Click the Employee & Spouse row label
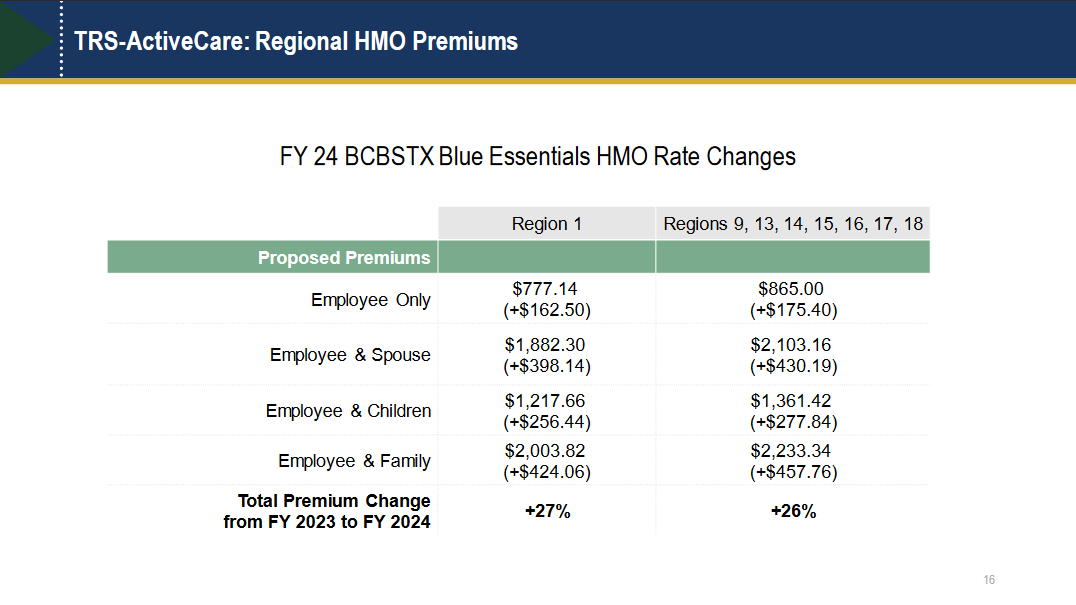Image resolution: width=1076 pixels, height=605 pixels. (350, 355)
